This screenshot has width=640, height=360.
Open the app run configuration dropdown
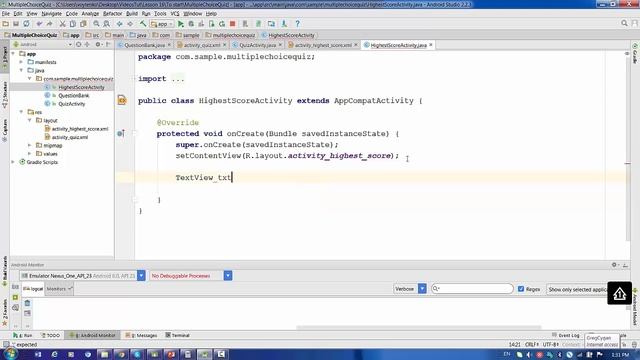pos(162,24)
